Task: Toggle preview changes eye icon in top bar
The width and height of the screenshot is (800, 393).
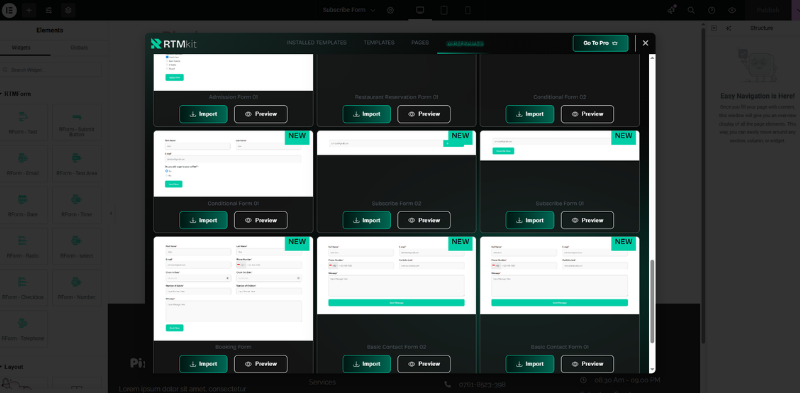Action: coord(732,10)
